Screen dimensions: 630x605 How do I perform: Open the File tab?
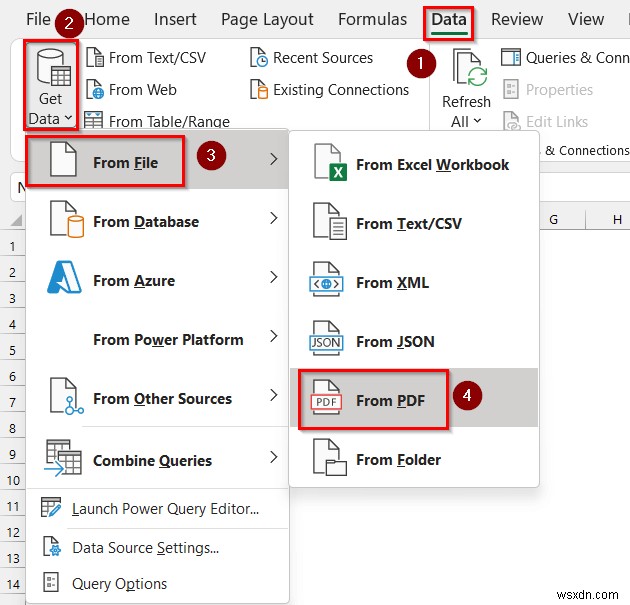click(x=38, y=19)
